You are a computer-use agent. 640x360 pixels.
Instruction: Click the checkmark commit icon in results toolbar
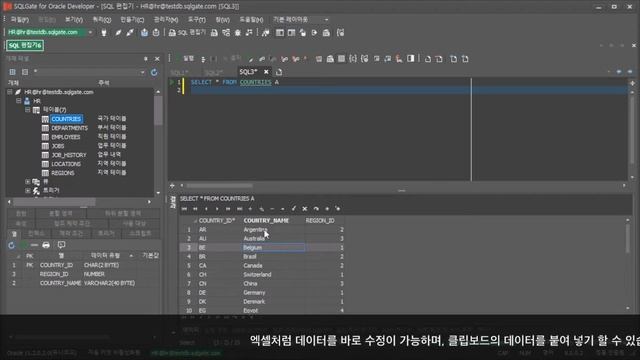[x=293, y=209]
